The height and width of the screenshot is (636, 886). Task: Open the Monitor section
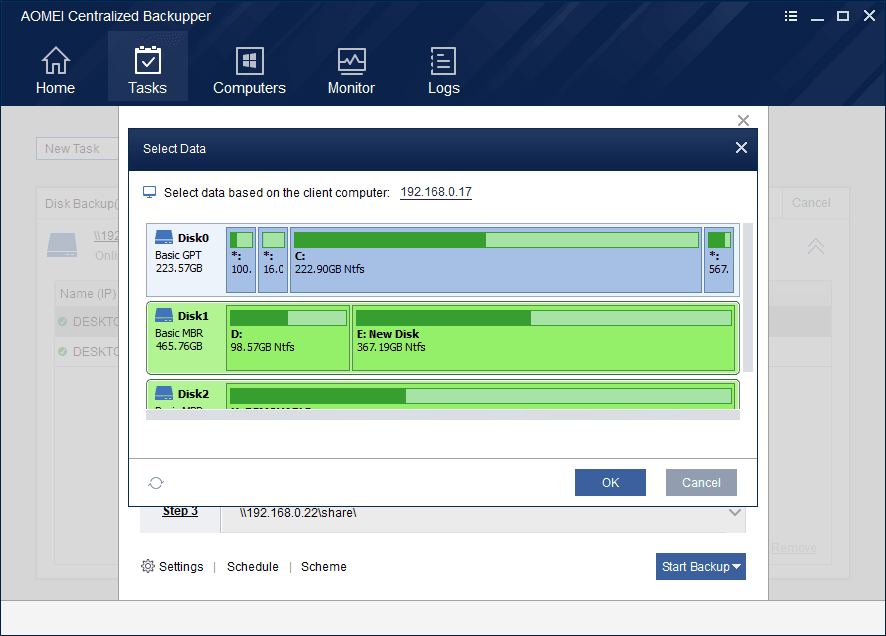coord(351,71)
